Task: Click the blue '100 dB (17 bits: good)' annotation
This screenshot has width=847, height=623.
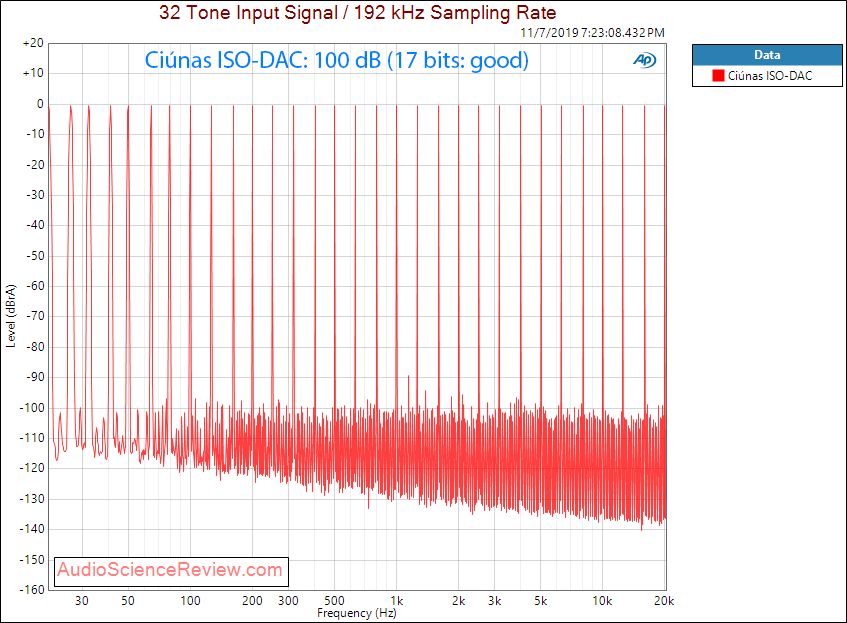Action: click(421, 60)
